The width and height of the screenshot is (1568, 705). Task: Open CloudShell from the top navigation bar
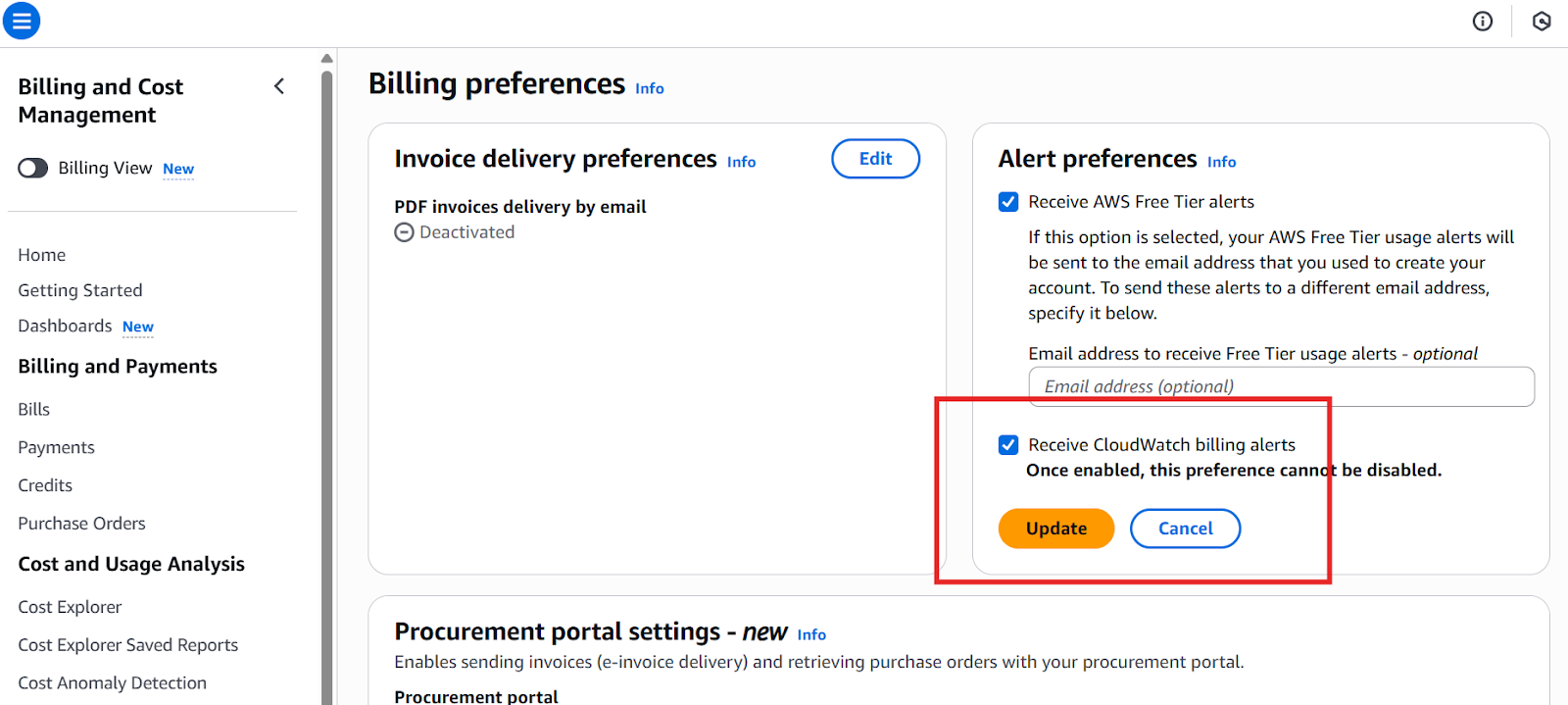coord(1541,21)
